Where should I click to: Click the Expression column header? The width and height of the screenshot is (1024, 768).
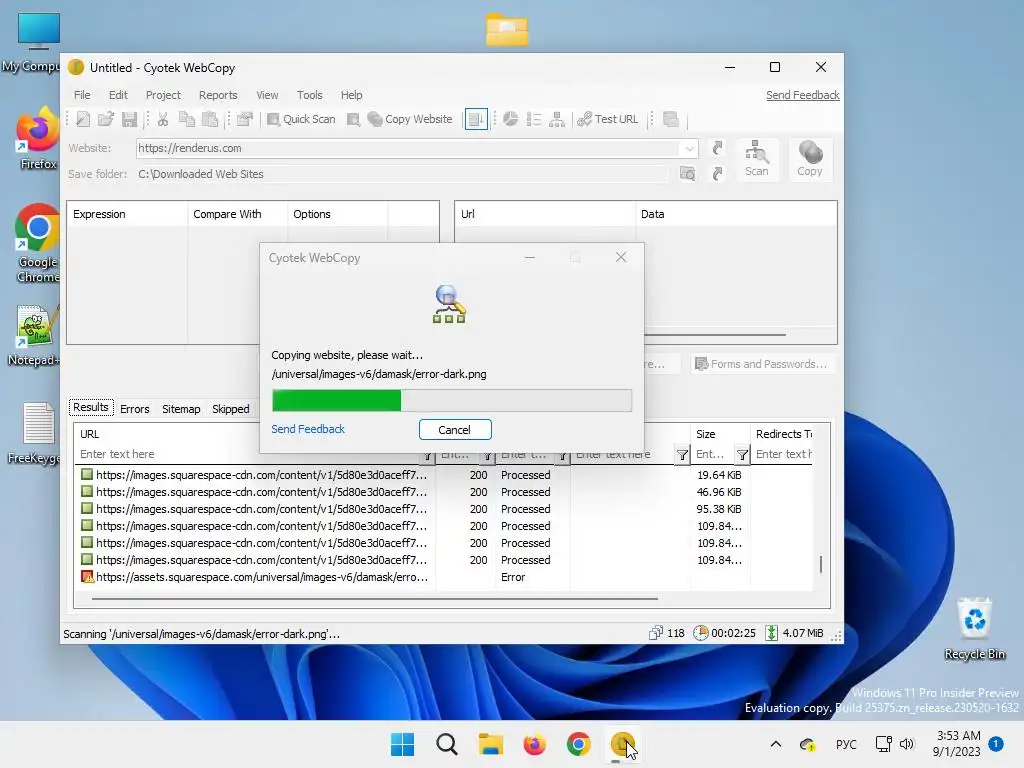point(127,214)
